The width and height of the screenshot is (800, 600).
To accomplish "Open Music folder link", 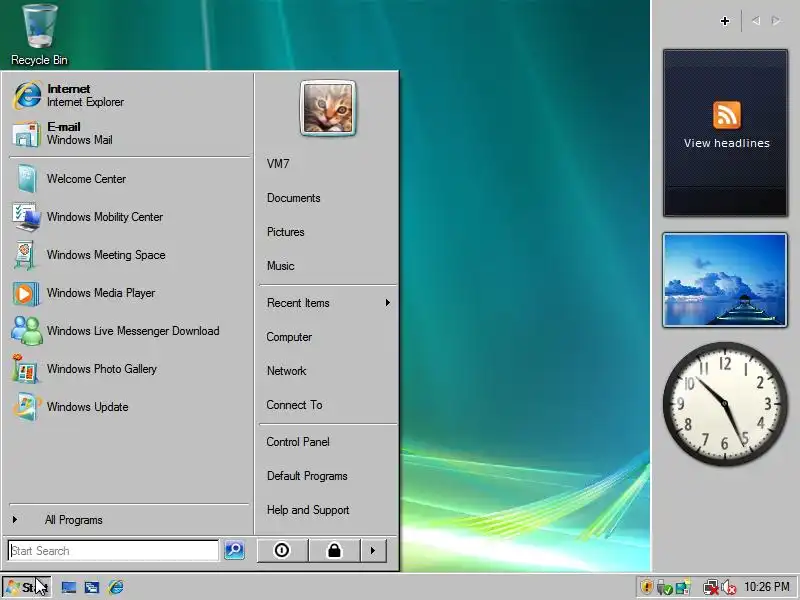I will tap(328, 266).
